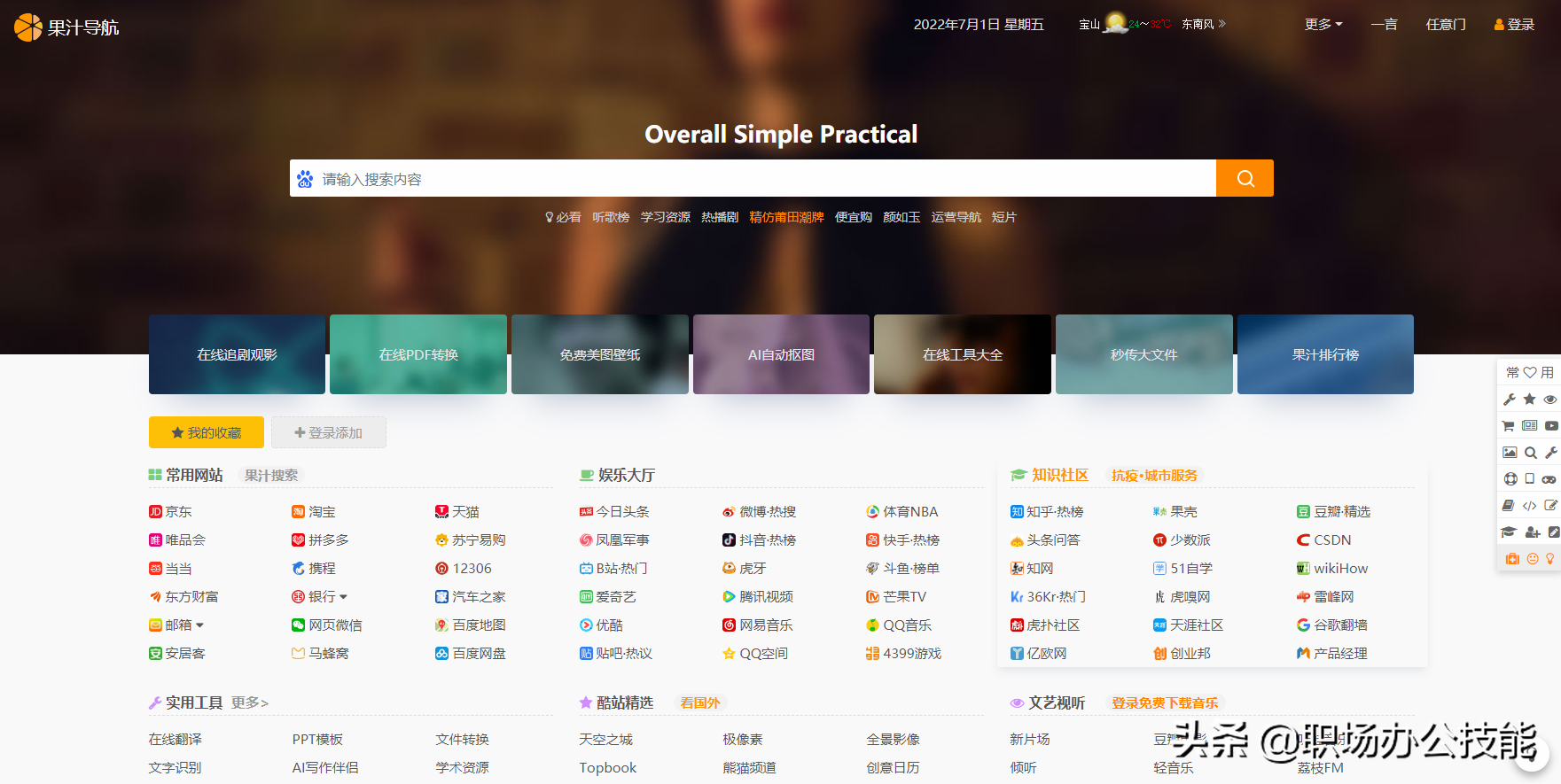Switch to the 看国外 tab
Screen dimensions: 1561x784
(x=700, y=703)
